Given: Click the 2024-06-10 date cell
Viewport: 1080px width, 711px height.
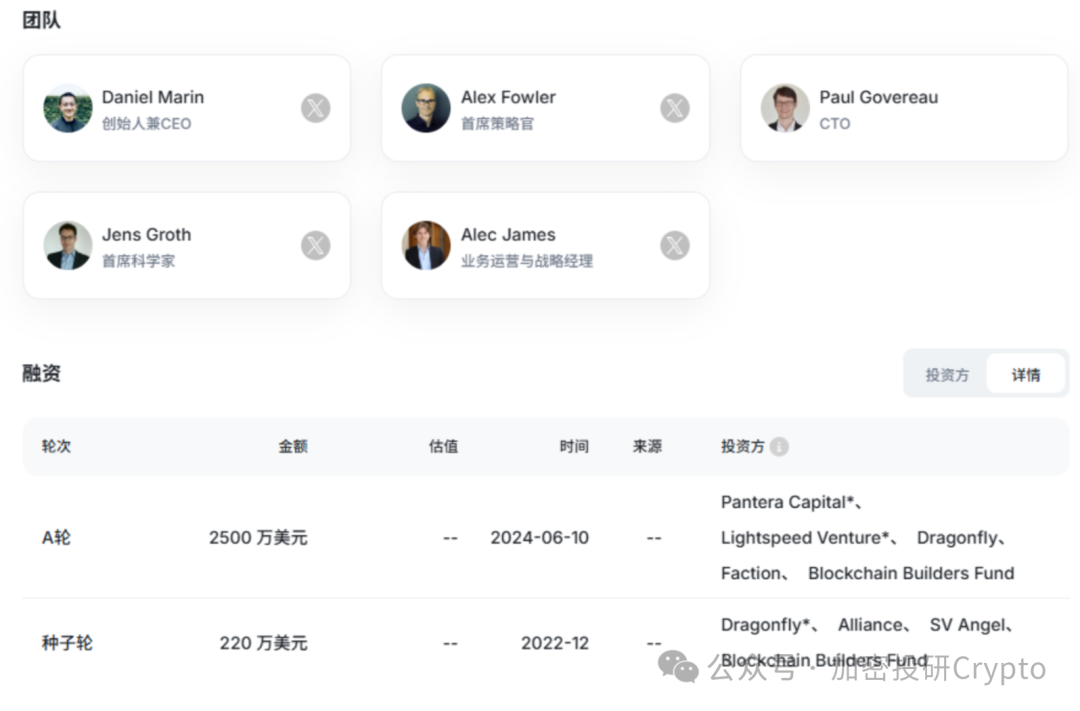Looking at the screenshot, I should [x=540, y=537].
